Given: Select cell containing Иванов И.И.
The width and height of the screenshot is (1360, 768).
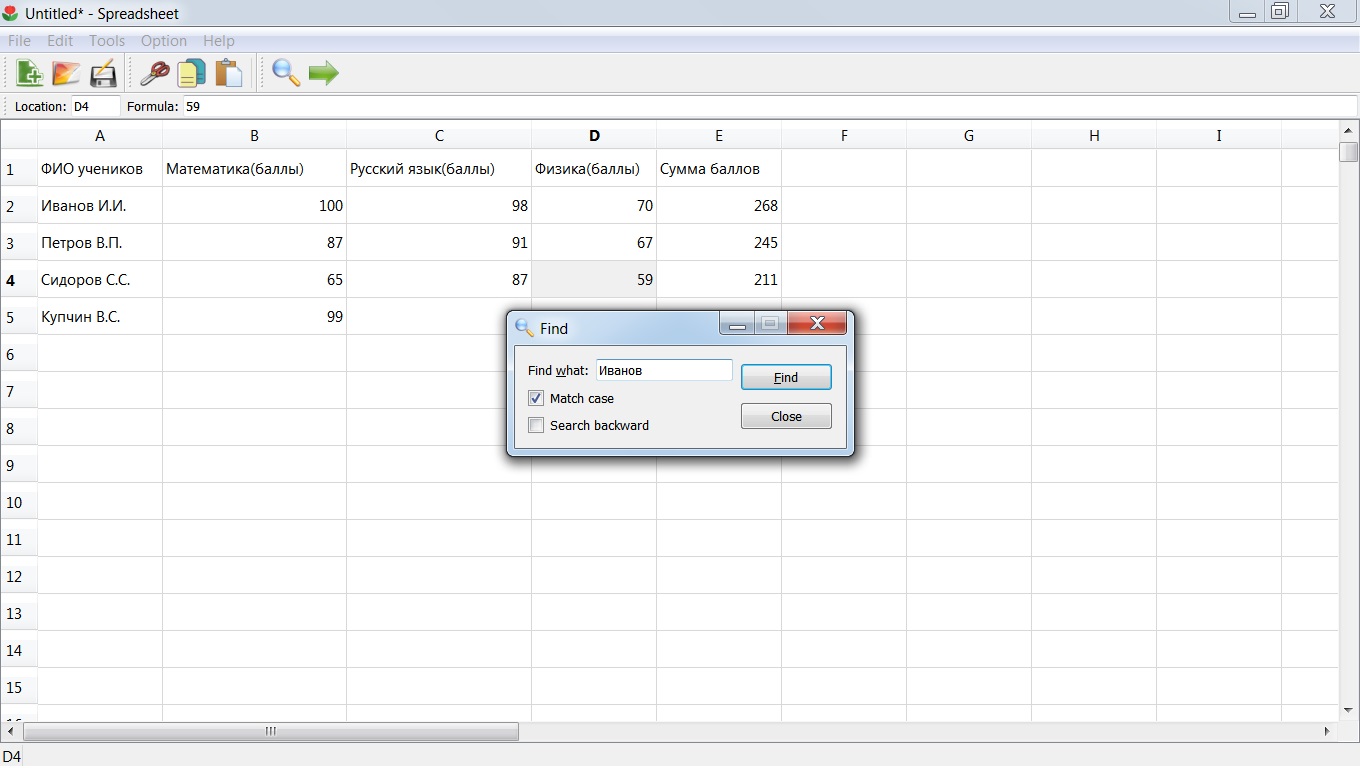Looking at the screenshot, I should [x=100, y=205].
